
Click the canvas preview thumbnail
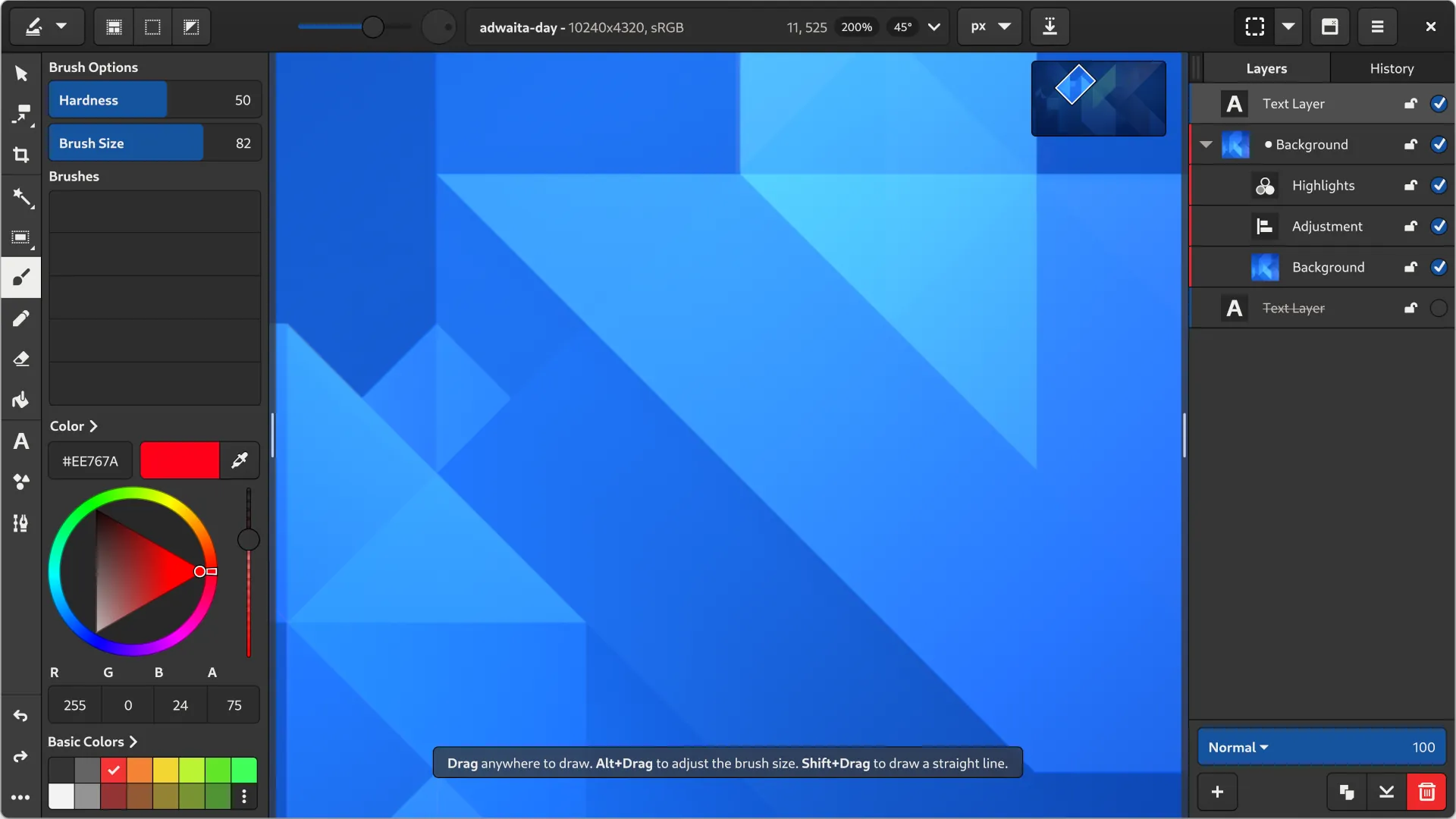pyautogui.click(x=1098, y=98)
